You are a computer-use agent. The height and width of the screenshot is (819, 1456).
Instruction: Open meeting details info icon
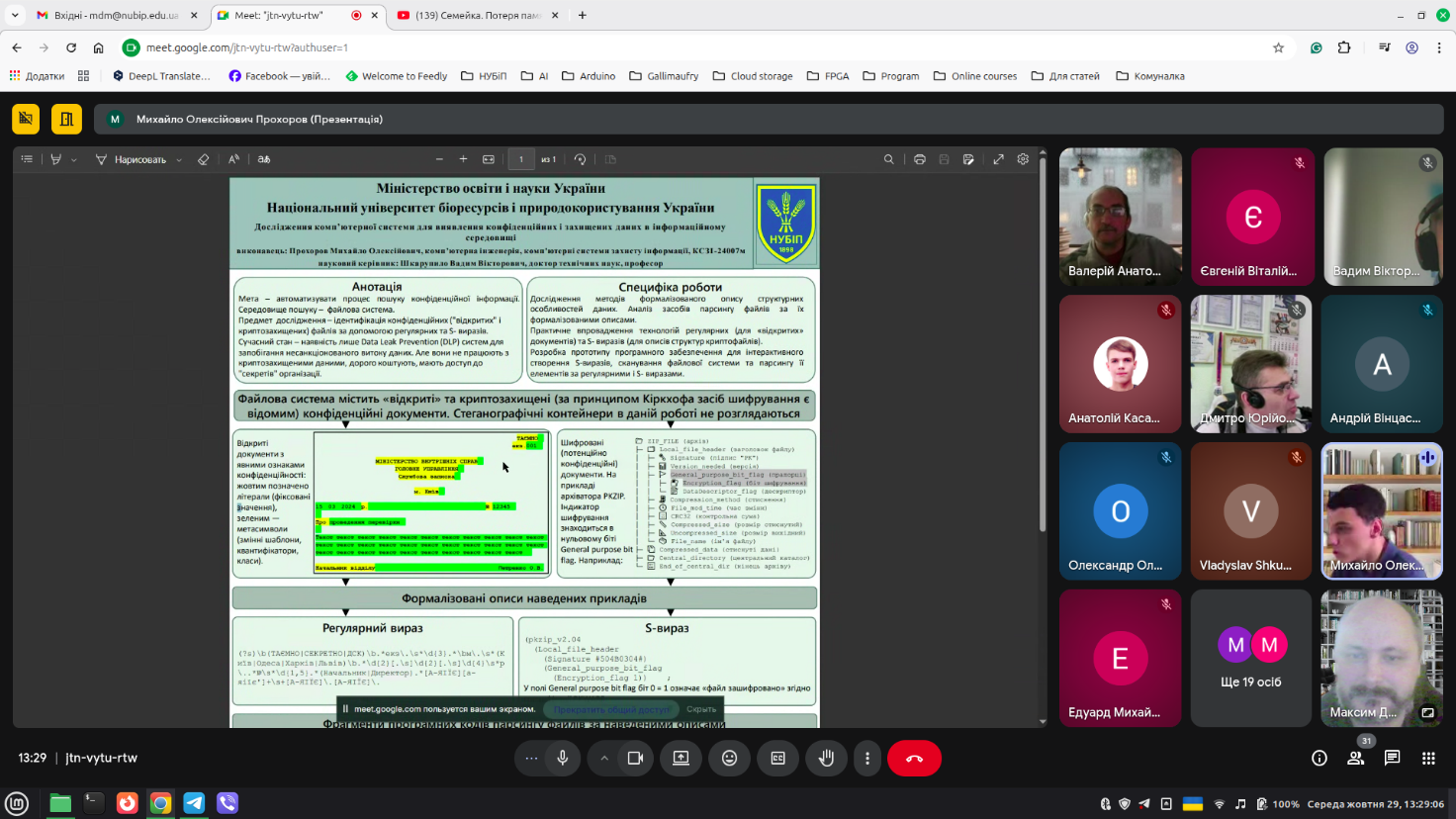click(1319, 758)
